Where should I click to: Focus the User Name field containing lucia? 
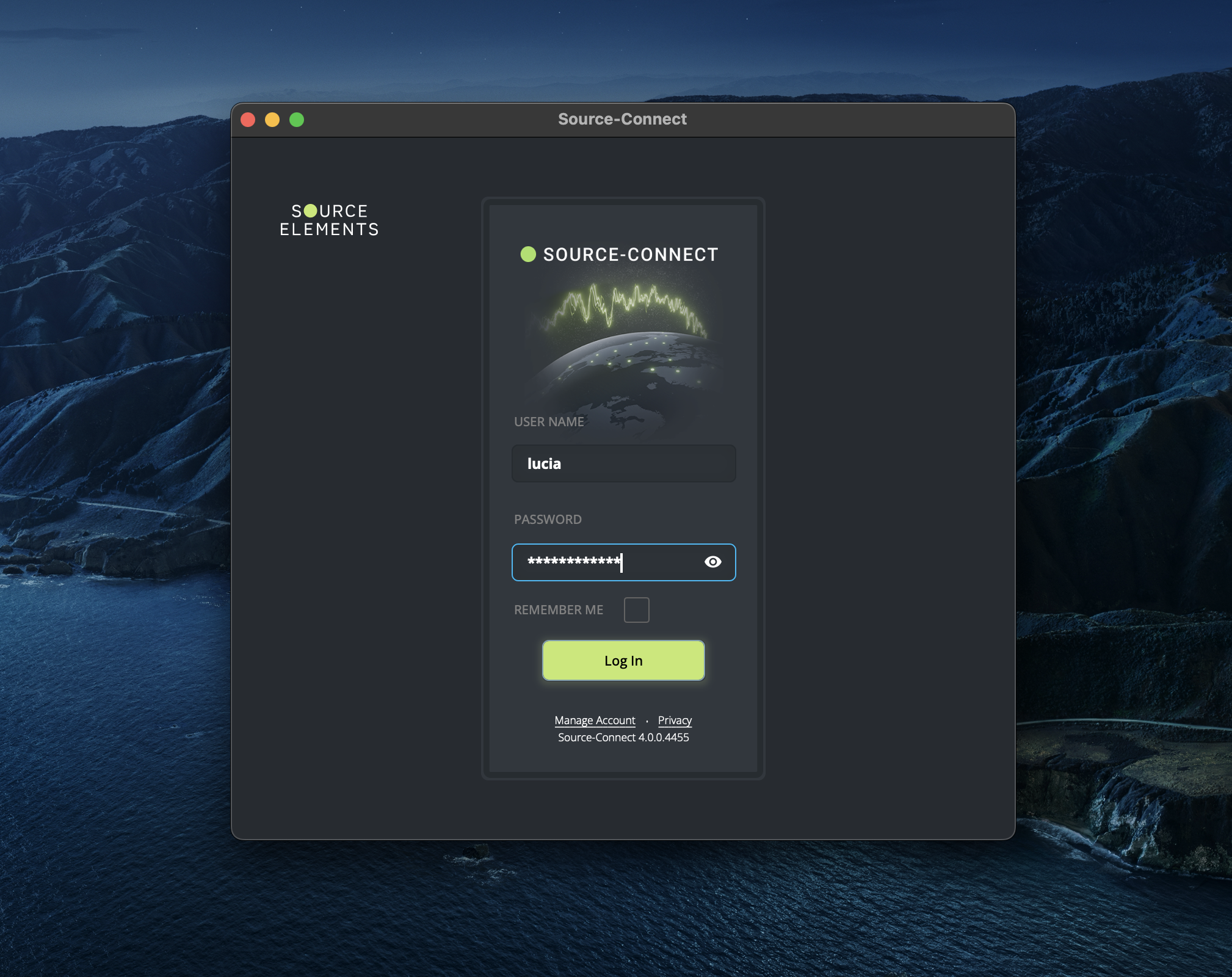(623, 463)
